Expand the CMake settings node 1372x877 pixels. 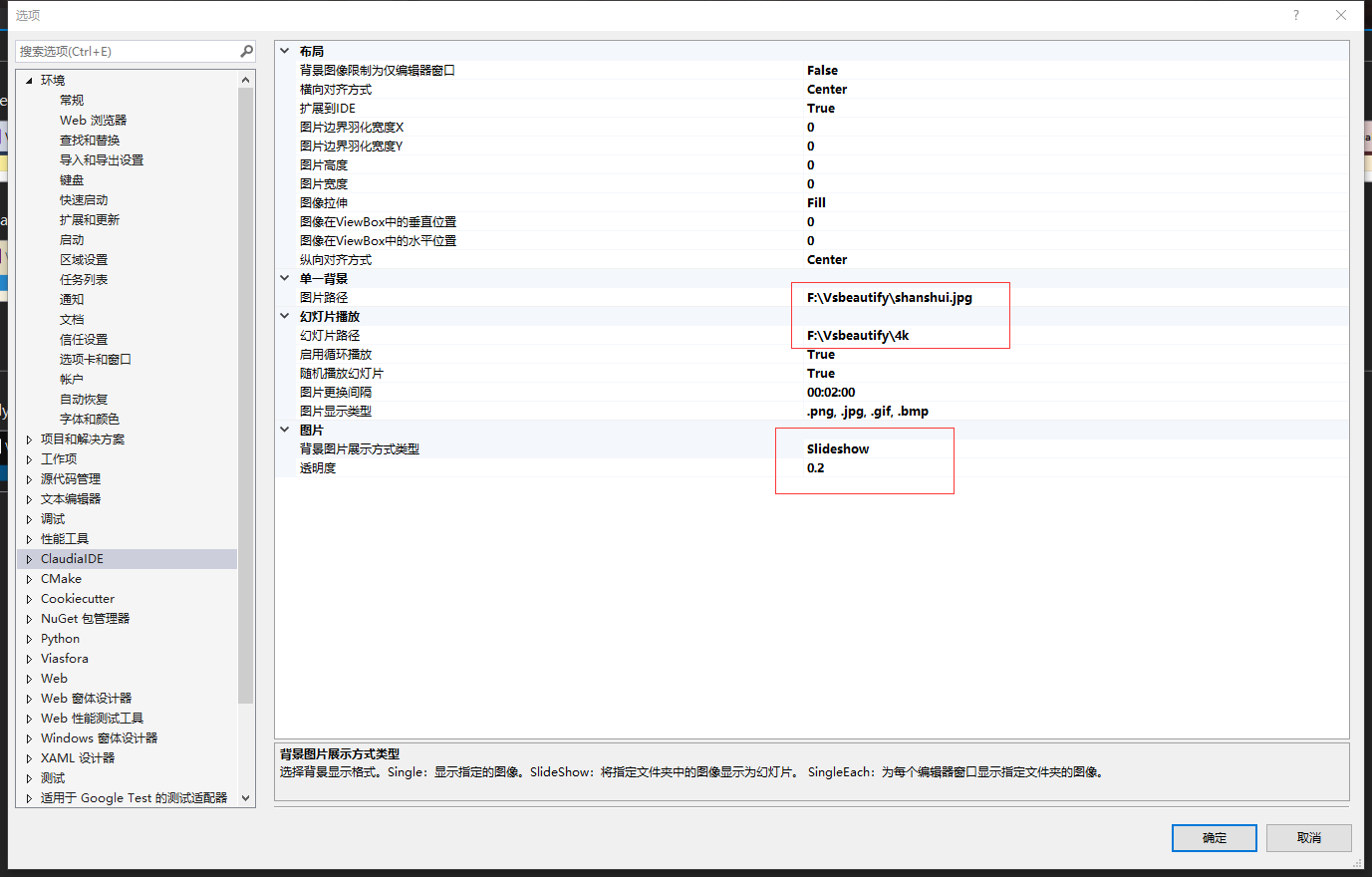[28, 578]
